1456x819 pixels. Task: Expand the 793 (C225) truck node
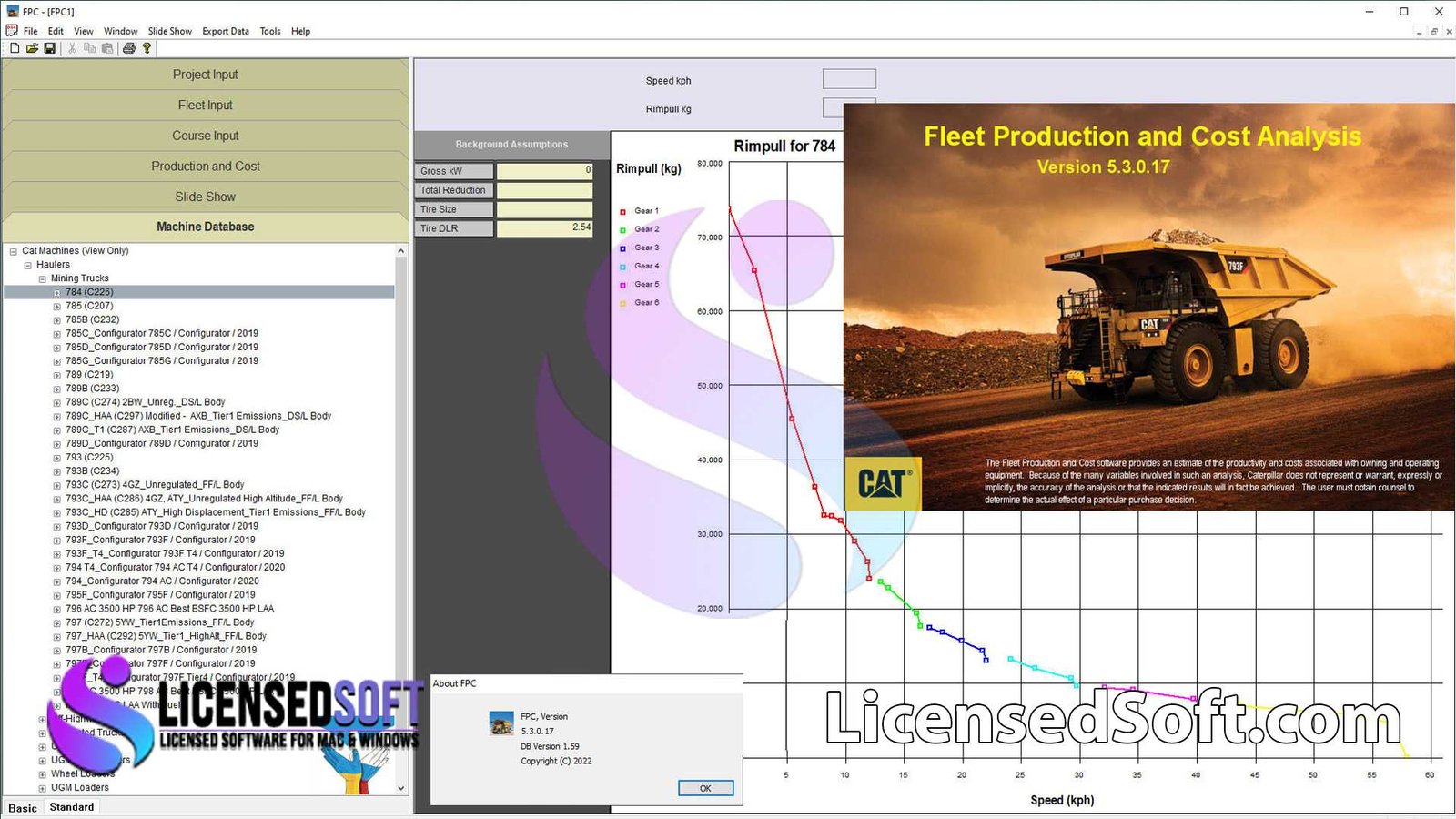pos(57,458)
